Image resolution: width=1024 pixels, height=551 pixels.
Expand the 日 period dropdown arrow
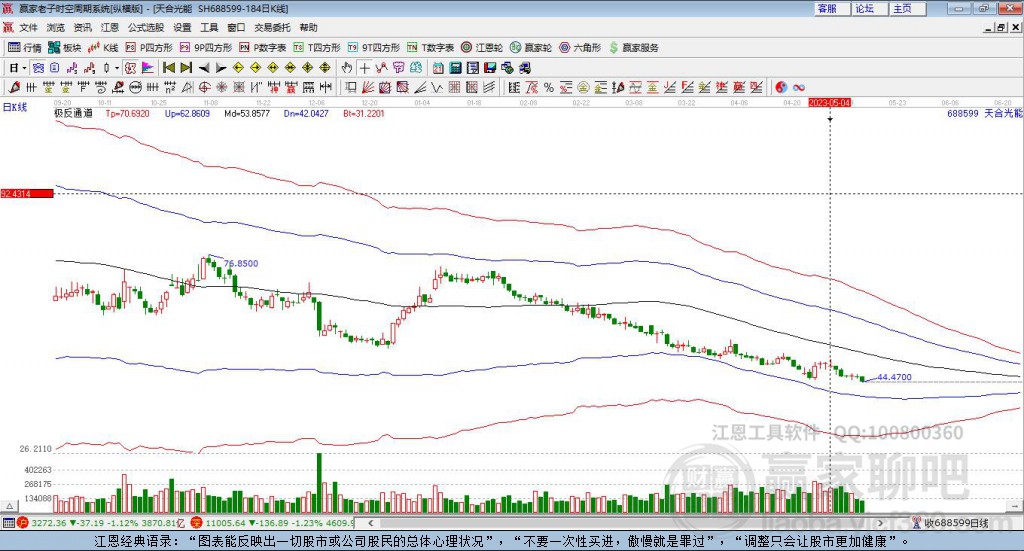[x=24, y=68]
